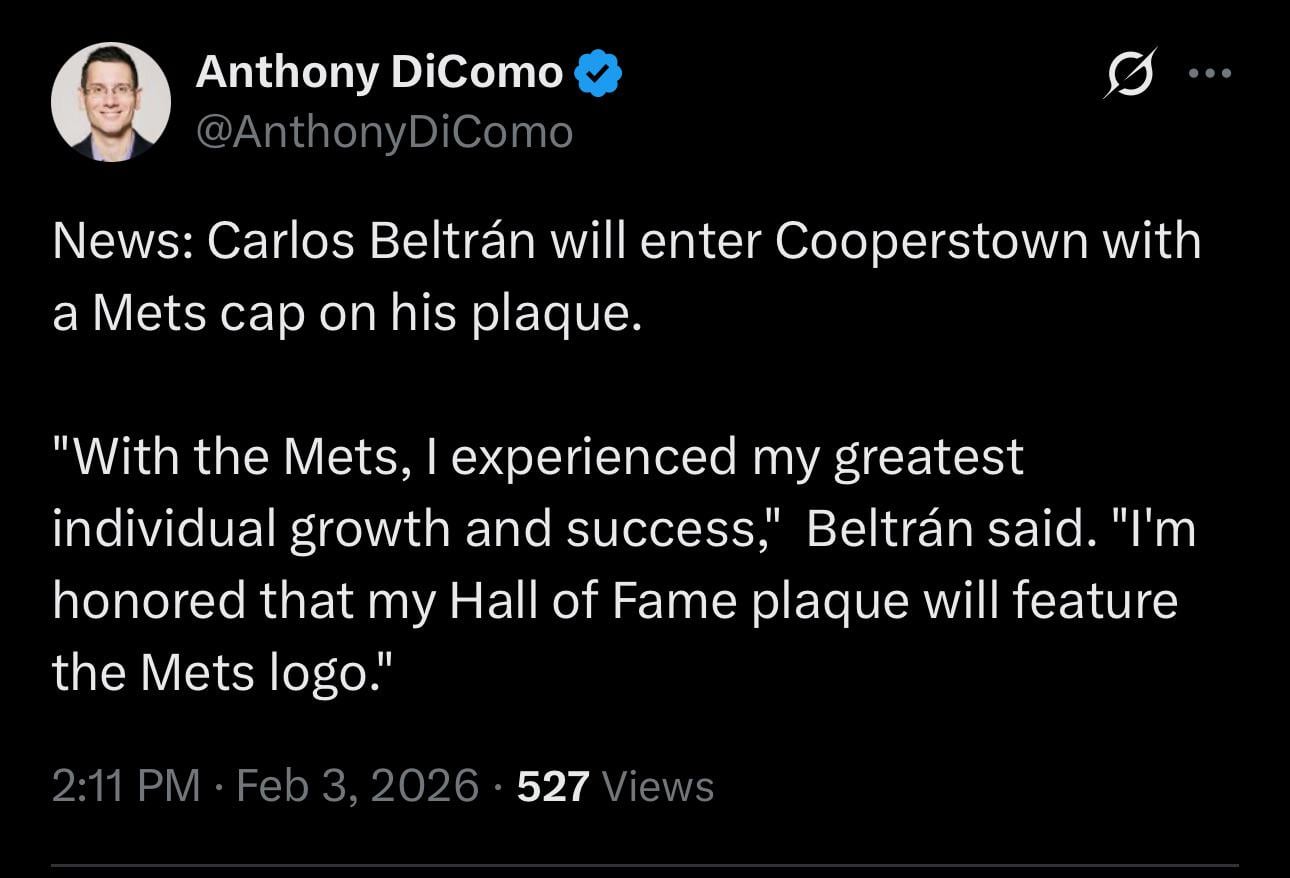Viewport: 1290px width, 878px height.
Task: Open Anthony DiComo's display name link
Action: tap(380, 70)
